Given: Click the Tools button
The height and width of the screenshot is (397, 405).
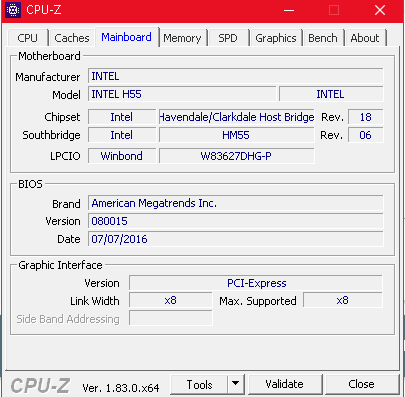Looking at the screenshot, I should (x=199, y=384).
